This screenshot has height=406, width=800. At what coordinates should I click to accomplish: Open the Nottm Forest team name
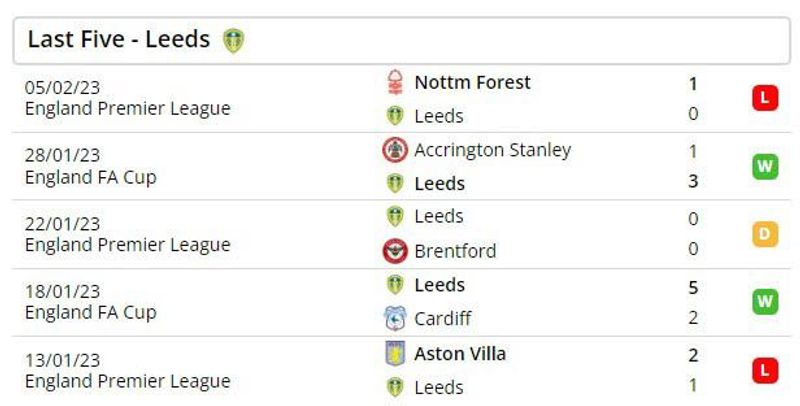click(472, 82)
